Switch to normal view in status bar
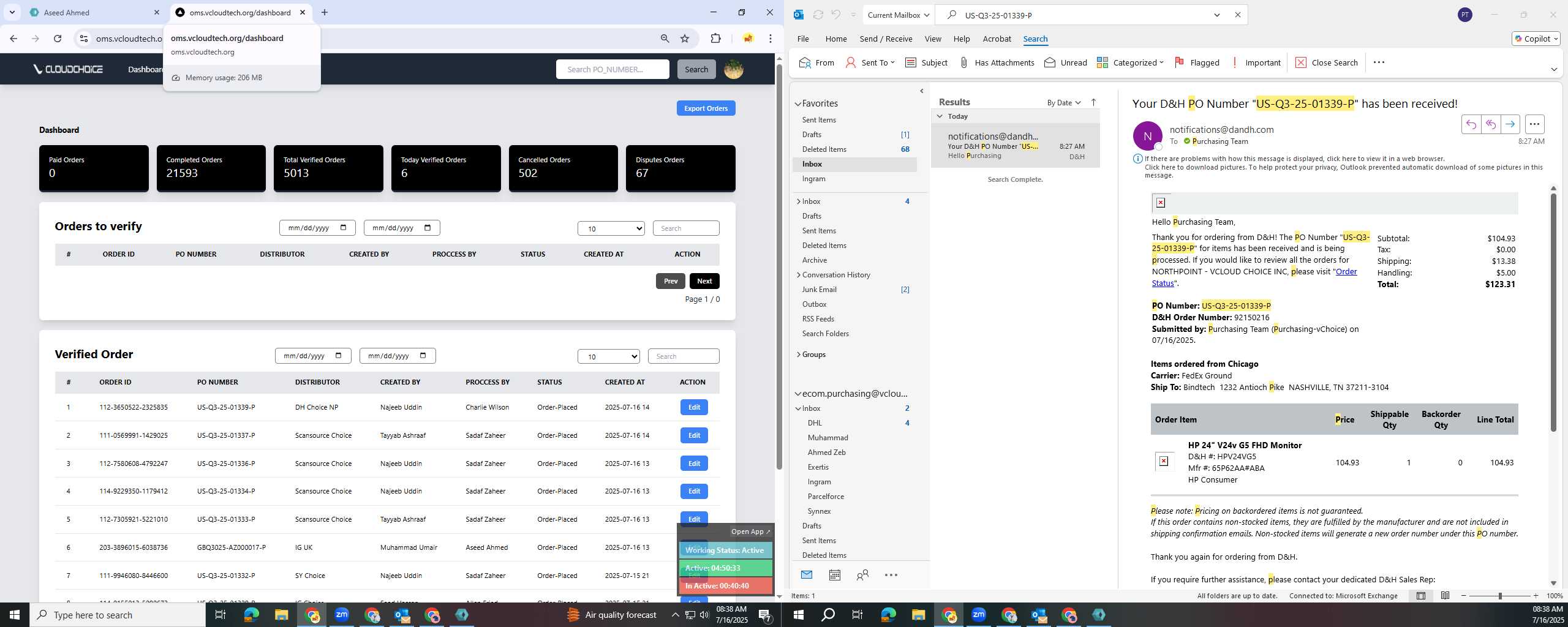 (x=1420, y=596)
